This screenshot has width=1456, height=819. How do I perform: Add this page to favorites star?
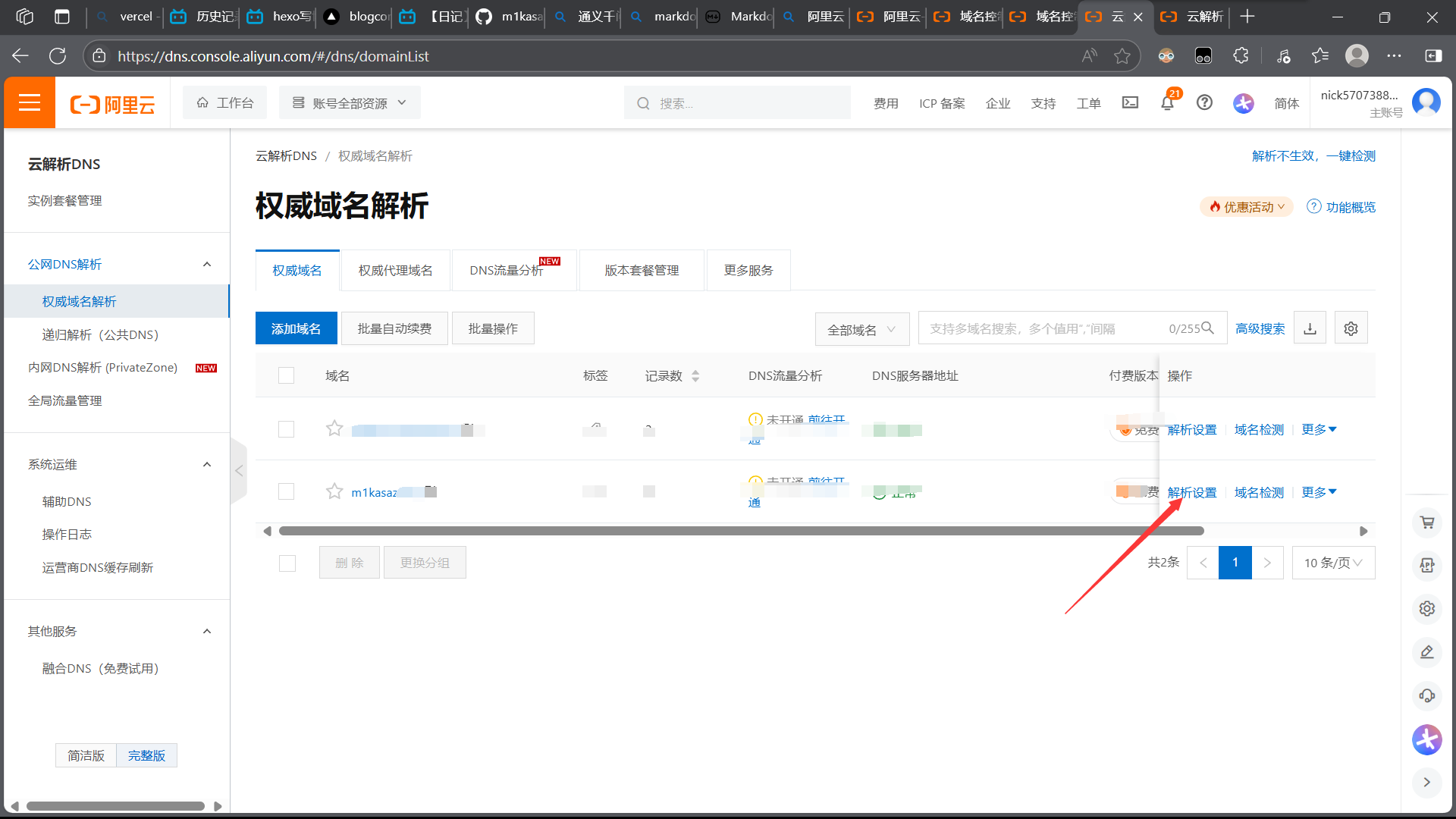pos(1122,56)
